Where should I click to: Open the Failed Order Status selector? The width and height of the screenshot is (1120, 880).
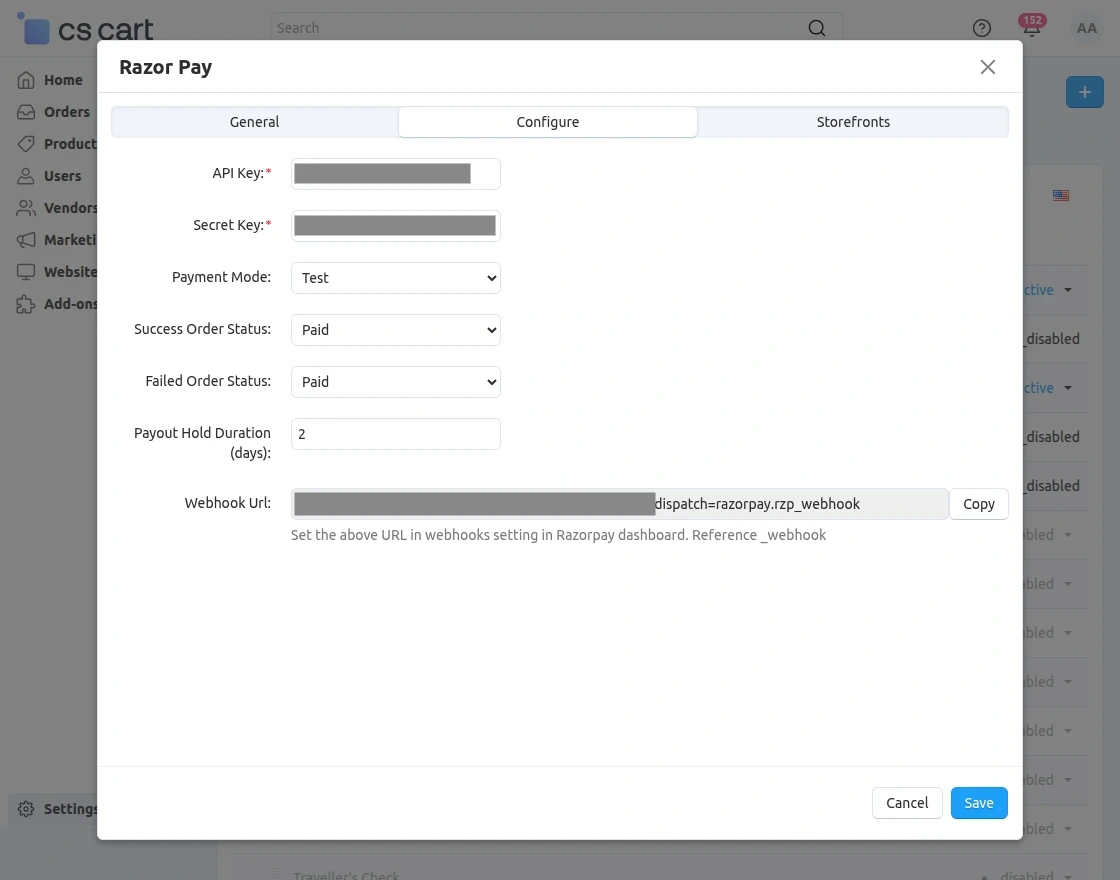point(395,381)
